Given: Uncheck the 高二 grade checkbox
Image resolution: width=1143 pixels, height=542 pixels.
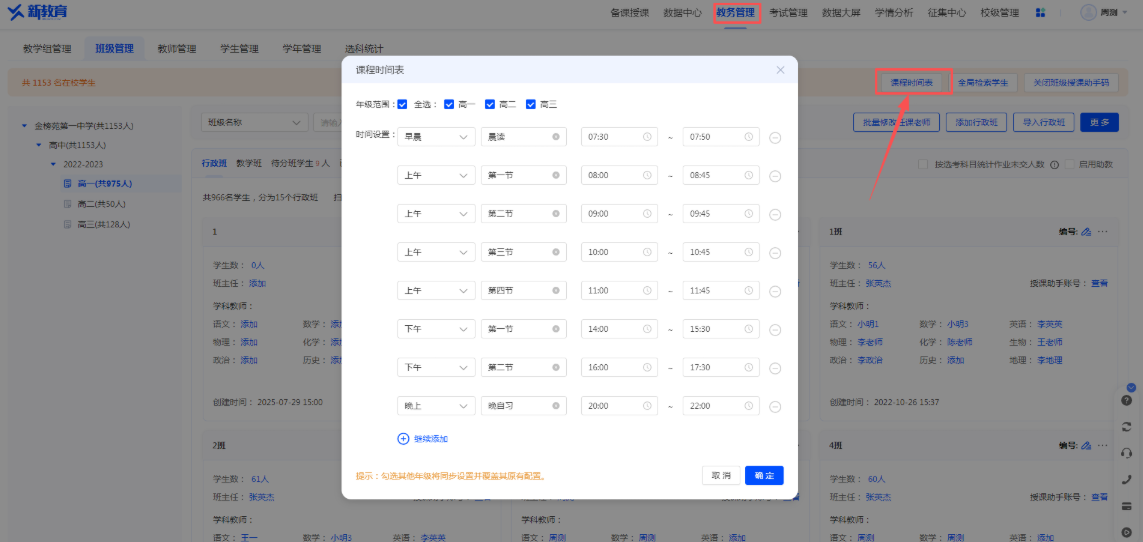Looking at the screenshot, I should point(490,104).
